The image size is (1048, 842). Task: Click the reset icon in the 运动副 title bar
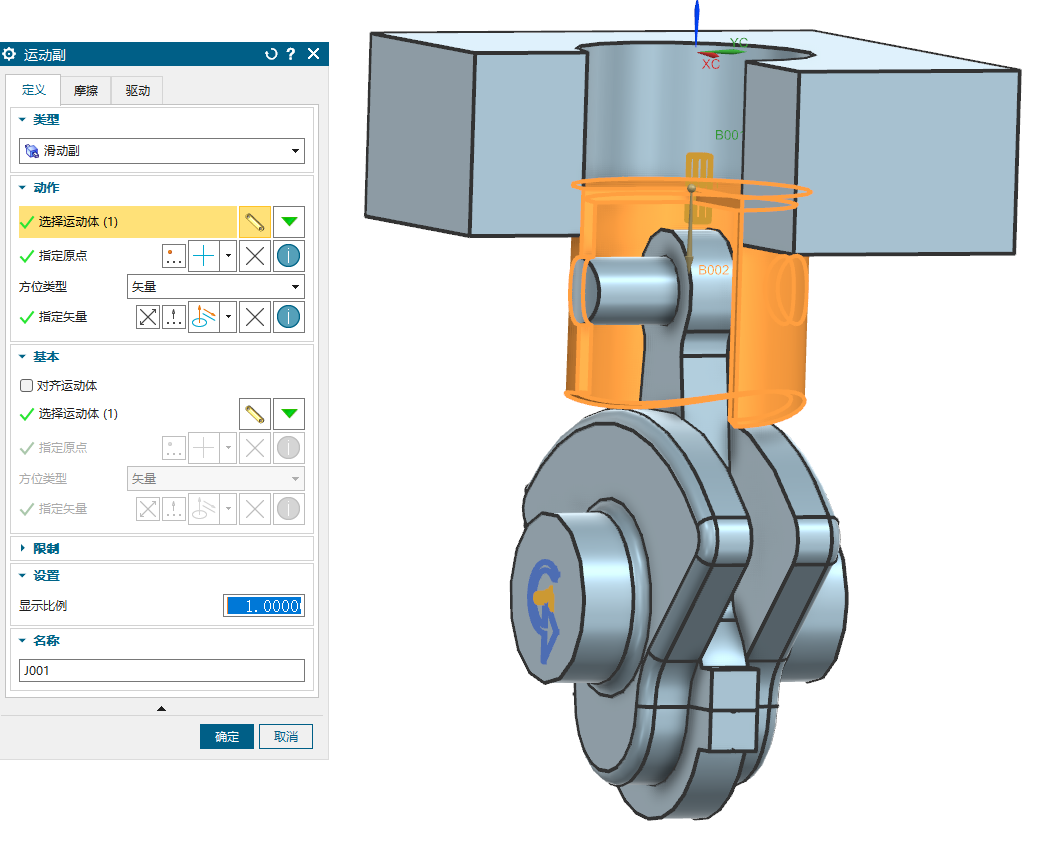(271, 54)
